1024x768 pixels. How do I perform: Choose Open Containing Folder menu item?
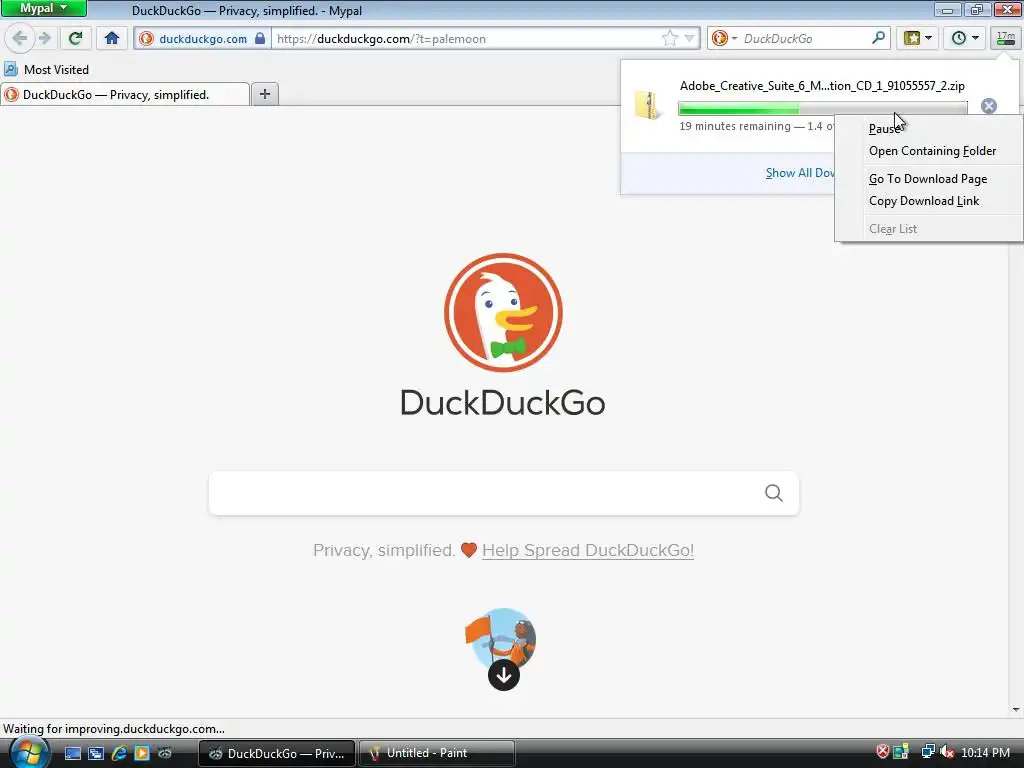point(929,151)
